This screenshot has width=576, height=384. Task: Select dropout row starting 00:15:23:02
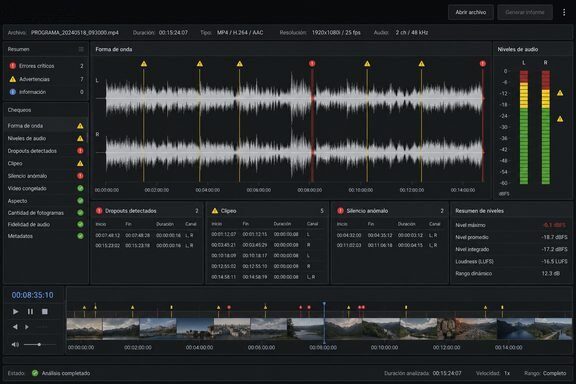(x=147, y=245)
